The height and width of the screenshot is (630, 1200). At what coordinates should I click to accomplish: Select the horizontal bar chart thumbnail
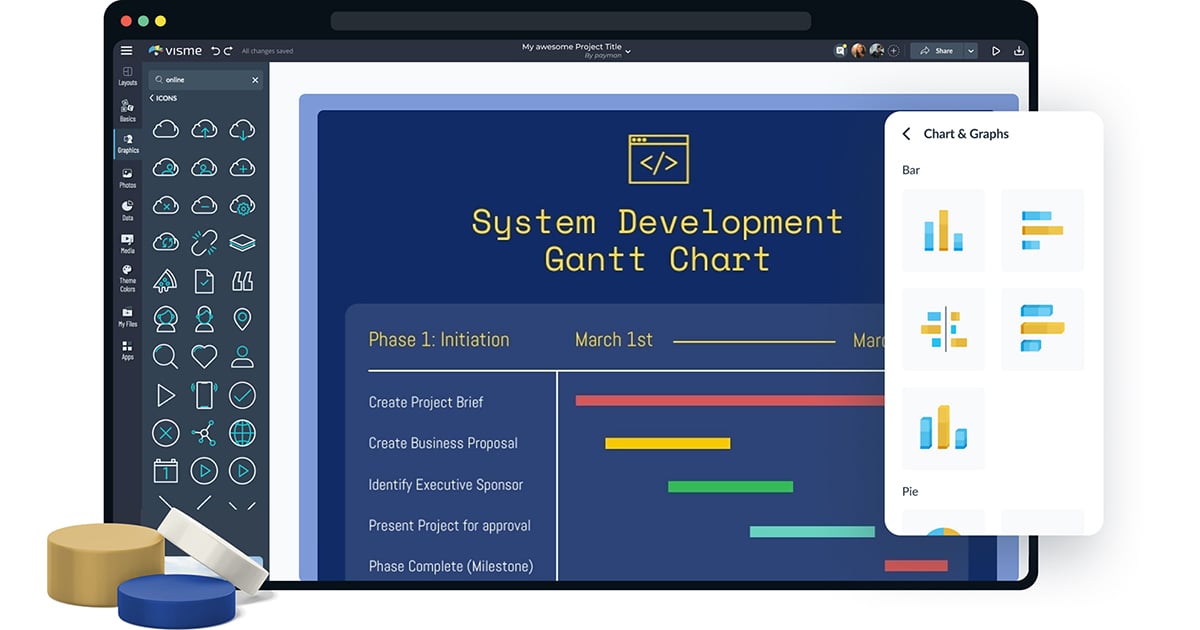1042,230
